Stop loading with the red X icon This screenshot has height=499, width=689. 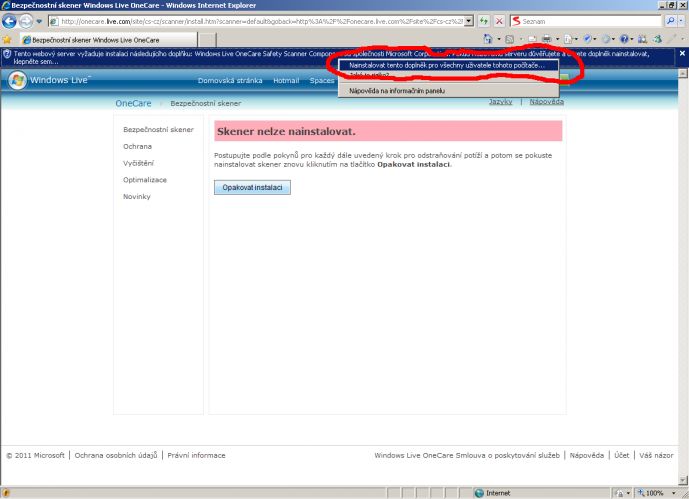(x=499, y=21)
